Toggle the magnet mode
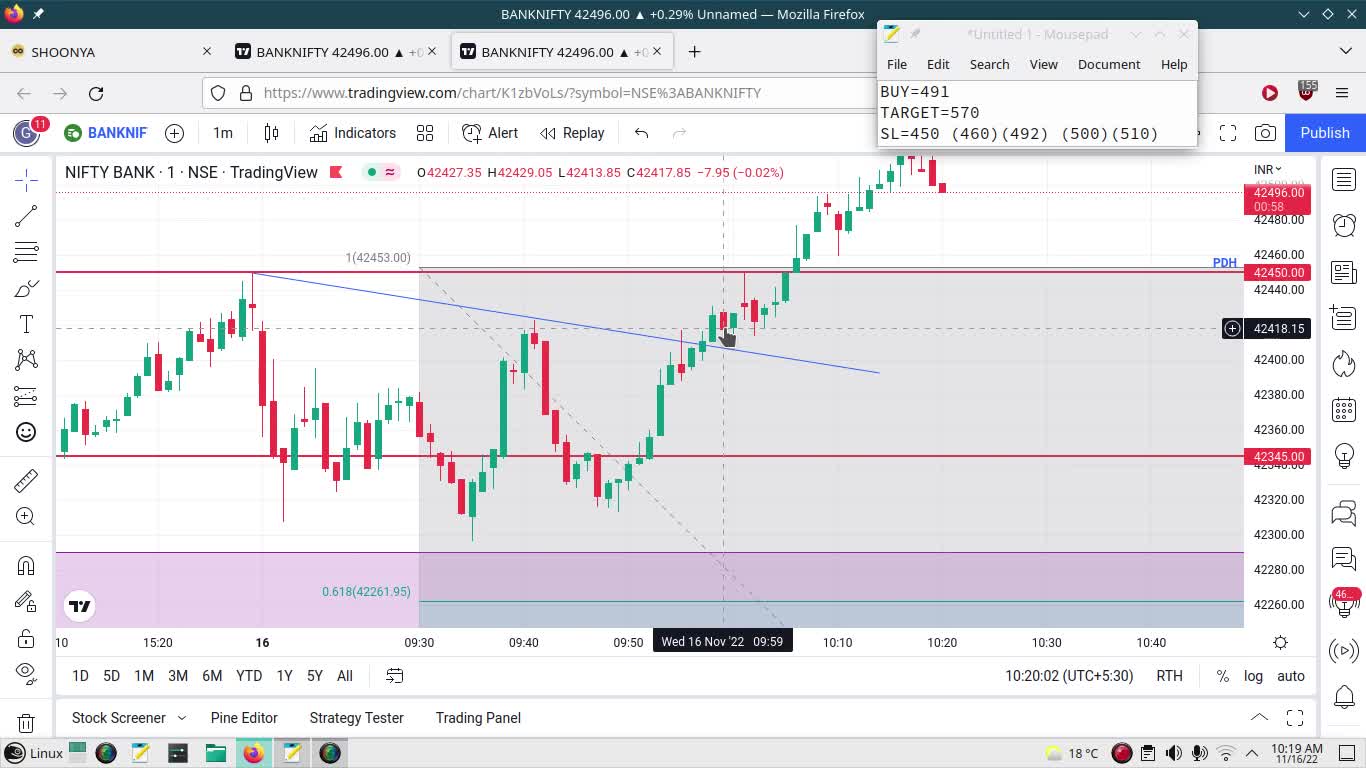The image size is (1366, 768). point(26,566)
